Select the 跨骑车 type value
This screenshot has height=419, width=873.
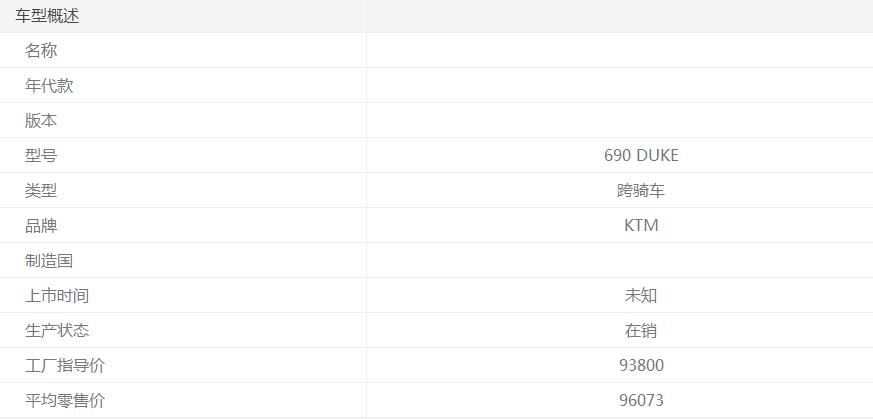[x=641, y=191]
